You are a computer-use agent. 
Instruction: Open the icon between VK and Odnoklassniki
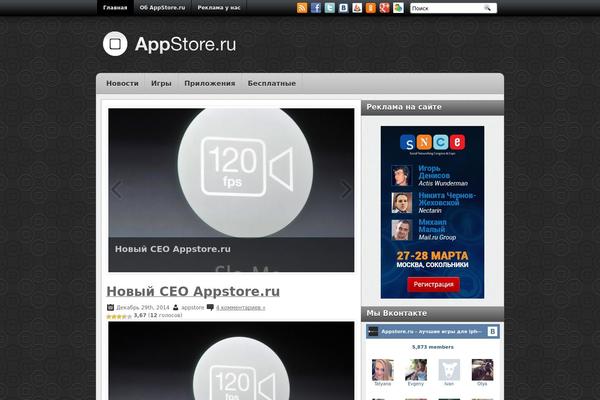357,8
